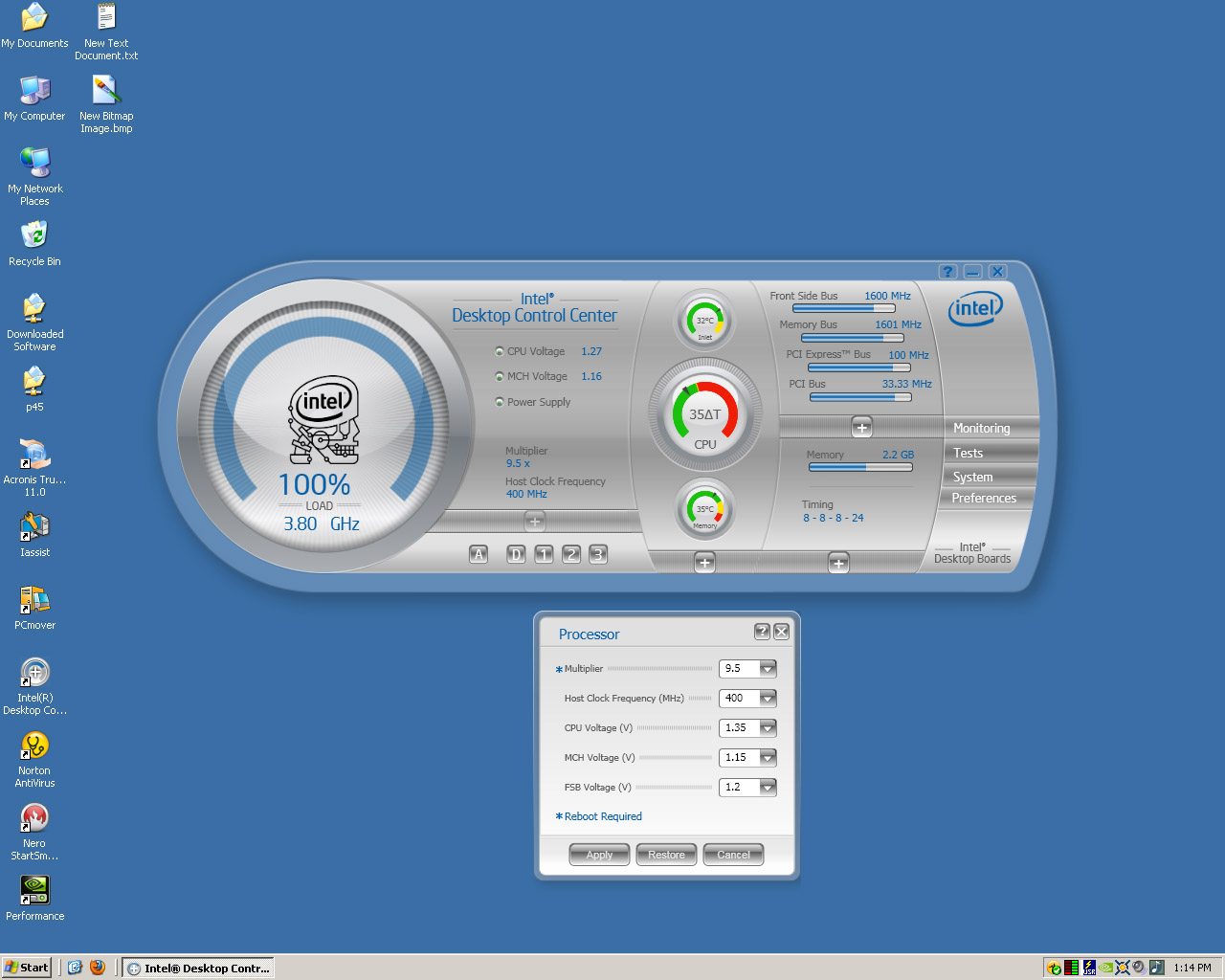
Task: Click the 1:14 PM taskbar clock
Action: click(x=1192, y=968)
